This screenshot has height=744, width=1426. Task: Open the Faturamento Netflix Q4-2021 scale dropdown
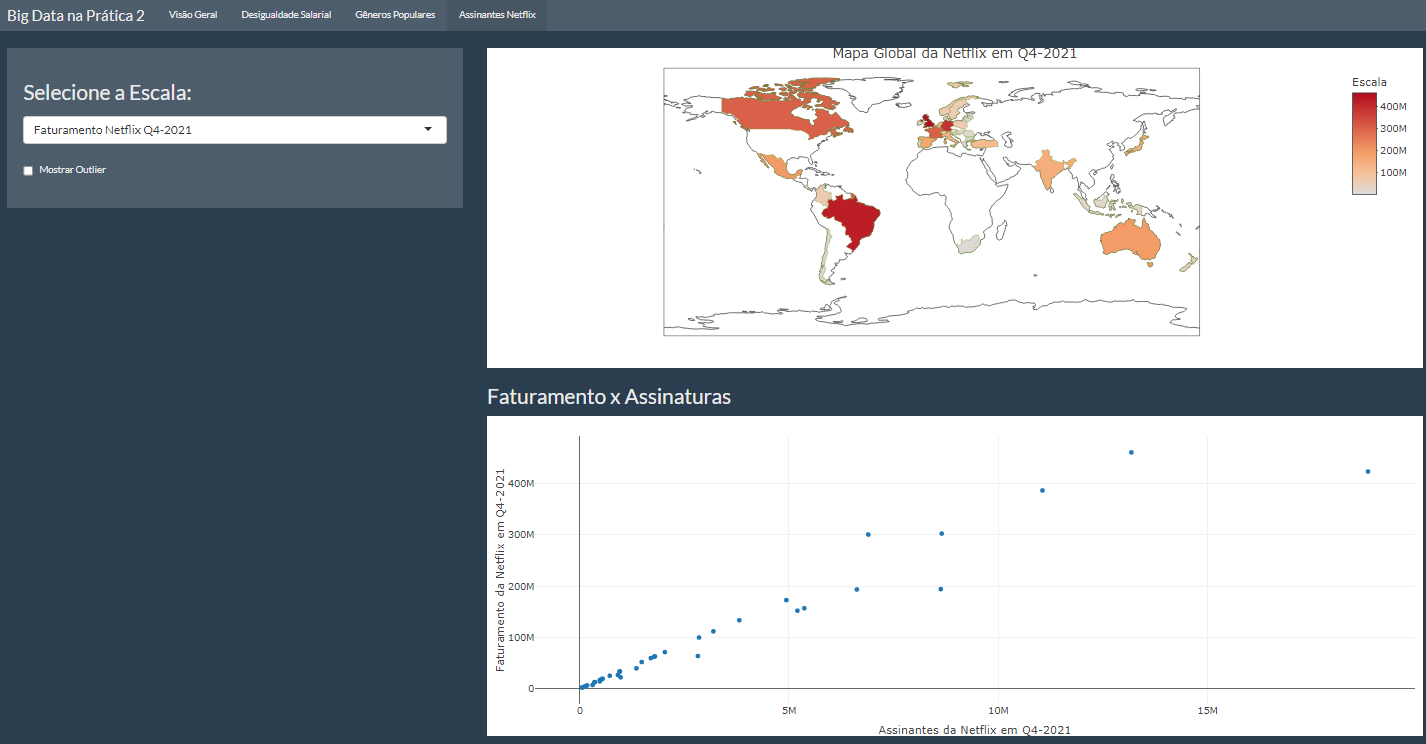tap(235, 130)
